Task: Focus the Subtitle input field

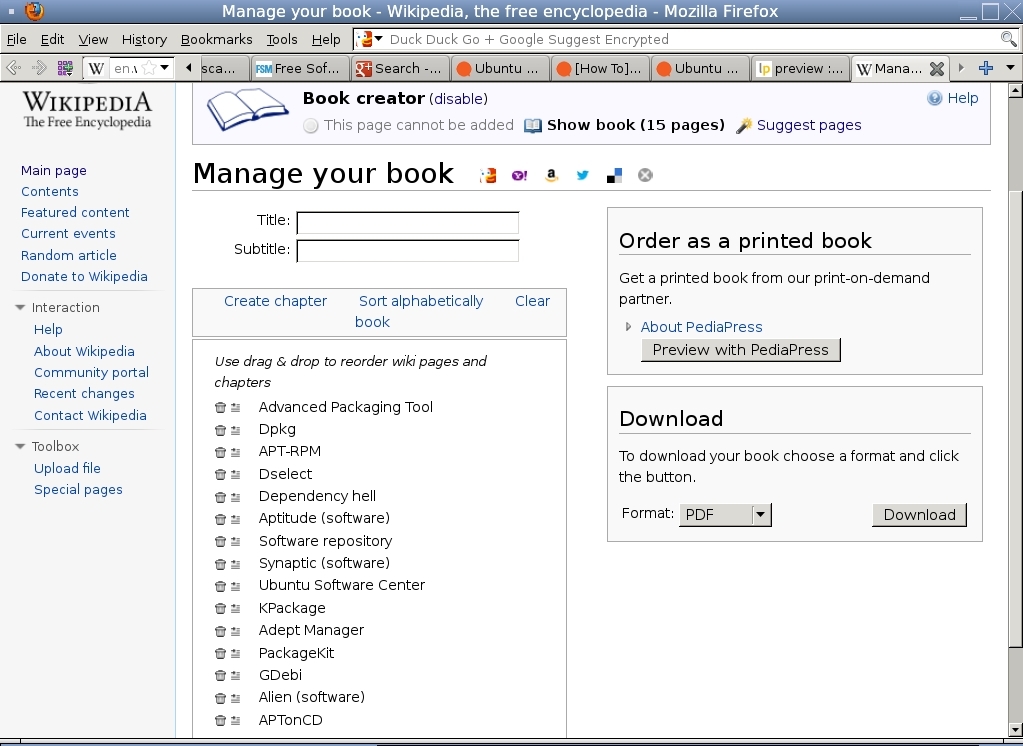Action: (408, 251)
